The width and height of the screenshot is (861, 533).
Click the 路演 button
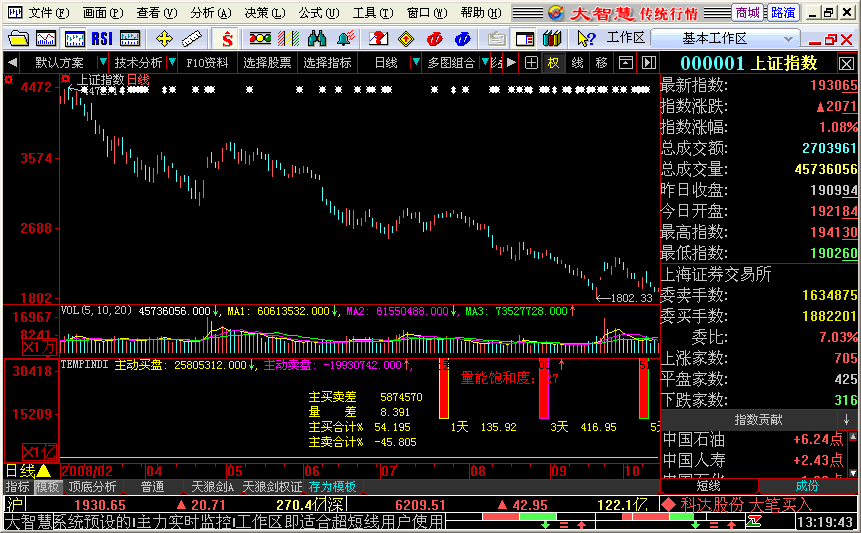tap(783, 12)
